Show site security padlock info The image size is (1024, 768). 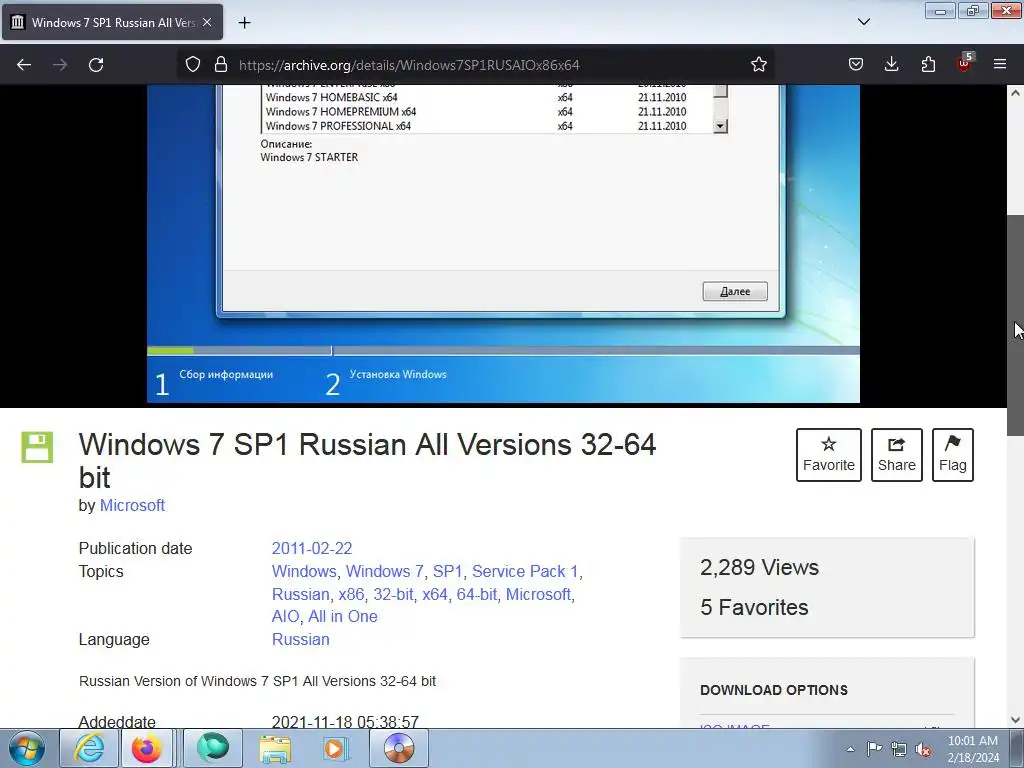pos(221,65)
